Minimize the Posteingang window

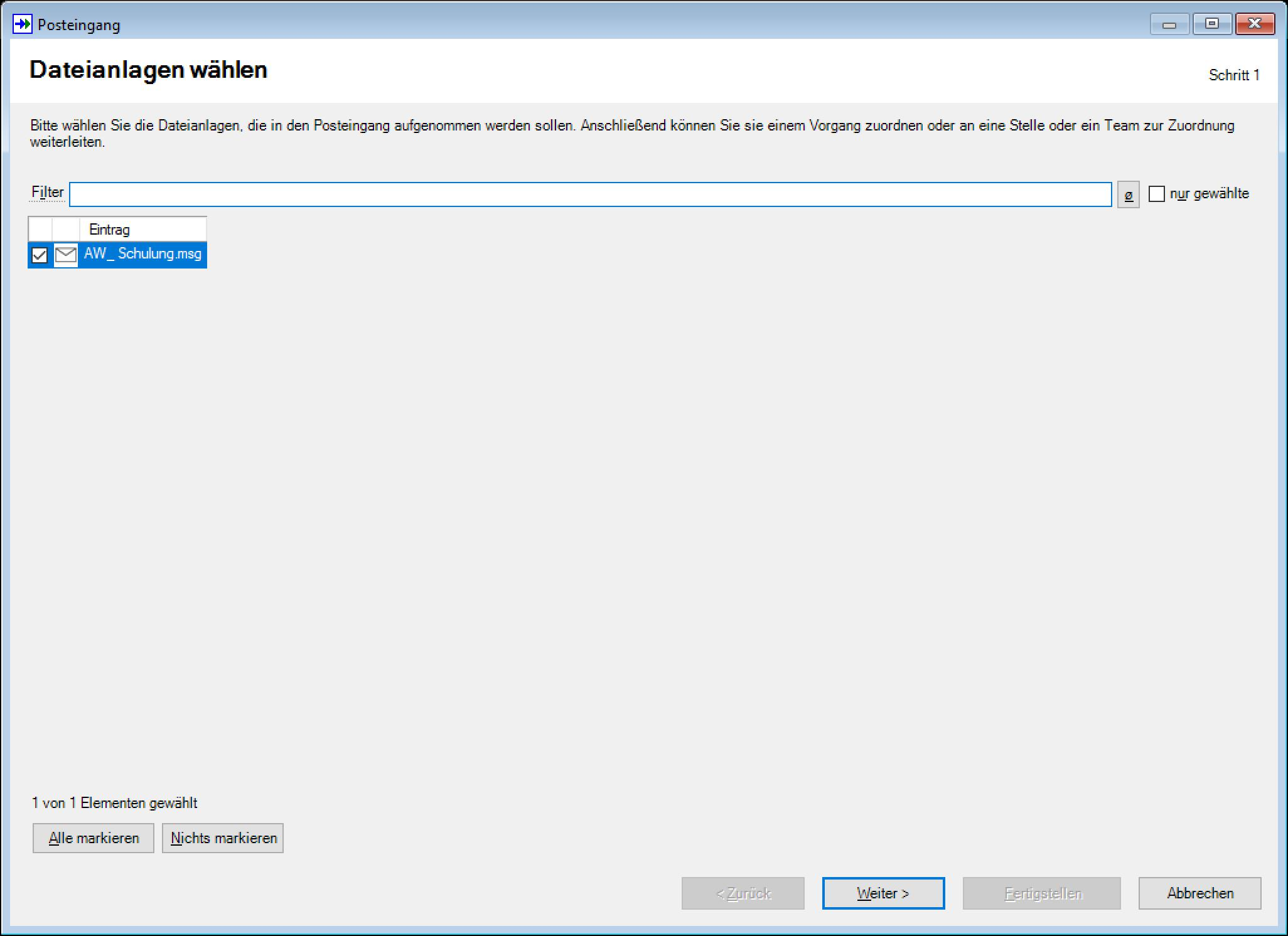1169,24
